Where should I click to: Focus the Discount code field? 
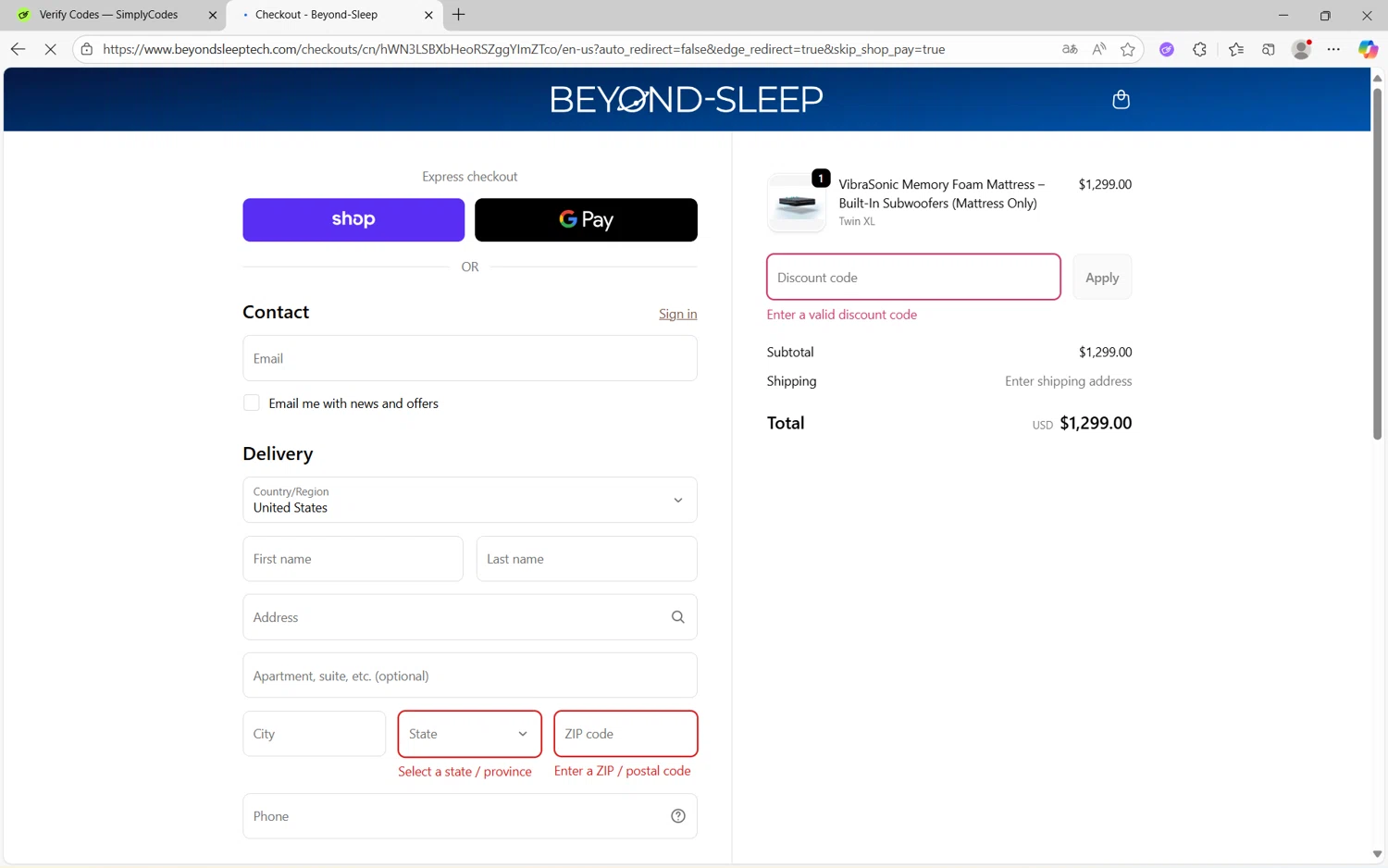(913, 278)
